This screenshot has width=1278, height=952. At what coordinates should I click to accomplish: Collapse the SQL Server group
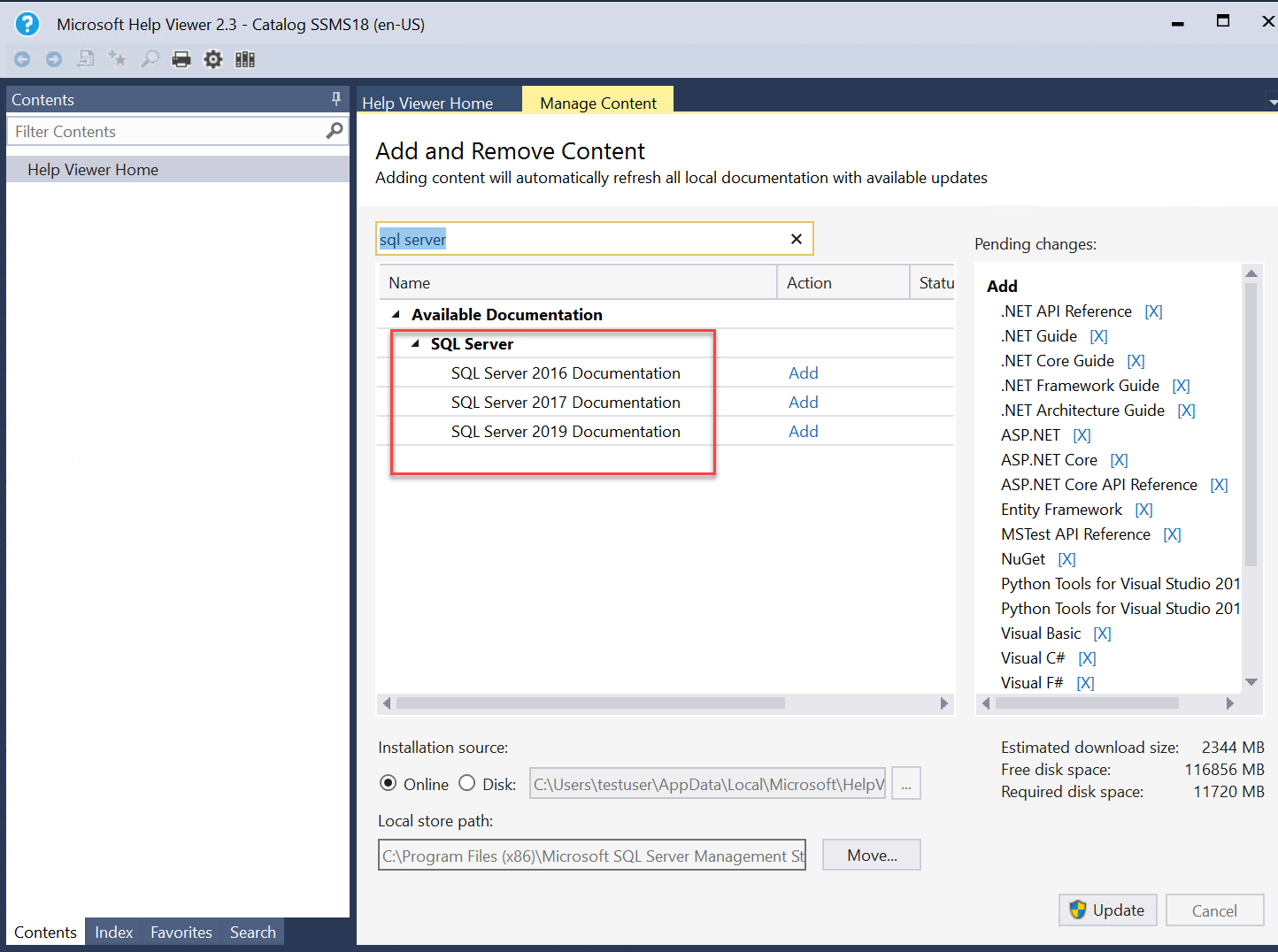tap(415, 343)
